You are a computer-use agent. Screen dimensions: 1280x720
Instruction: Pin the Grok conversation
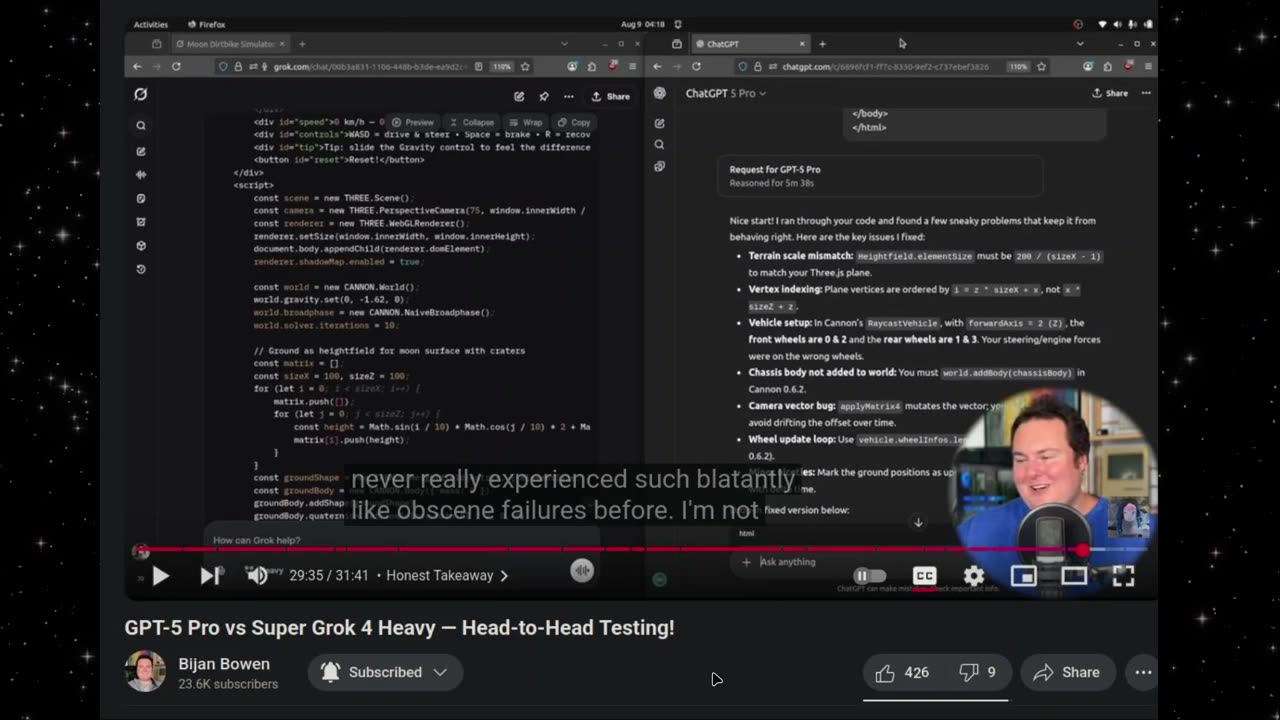pyautogui.click(x=544, y=97)
